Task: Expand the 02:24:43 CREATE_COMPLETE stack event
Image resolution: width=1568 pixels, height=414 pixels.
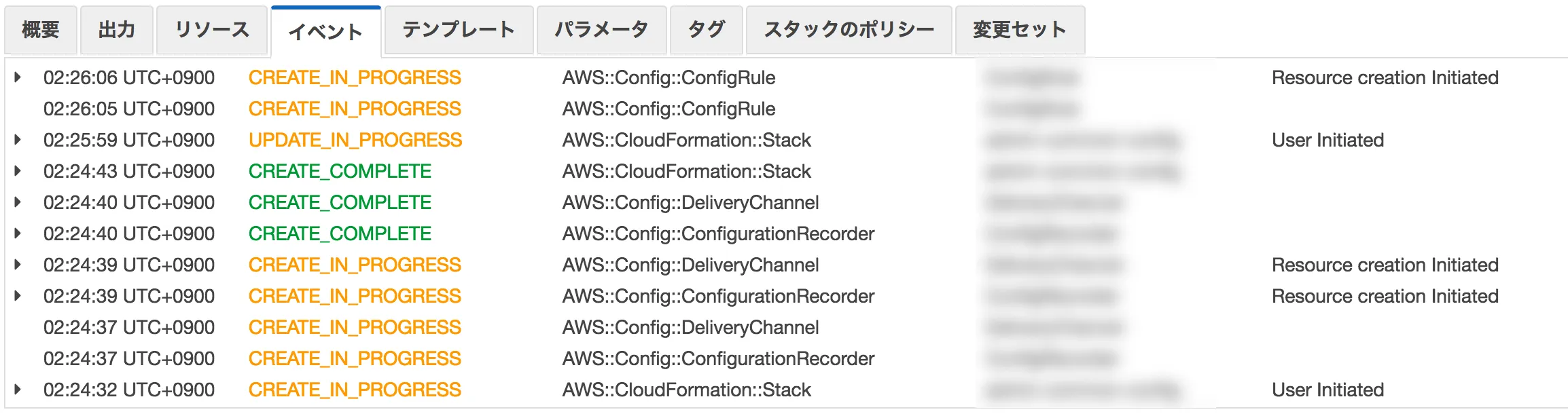Action: pos(17,171)
